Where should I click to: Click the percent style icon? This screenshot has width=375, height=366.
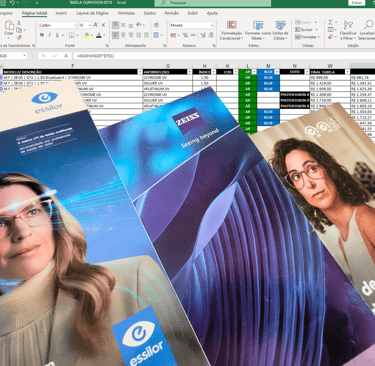(185, 35)
